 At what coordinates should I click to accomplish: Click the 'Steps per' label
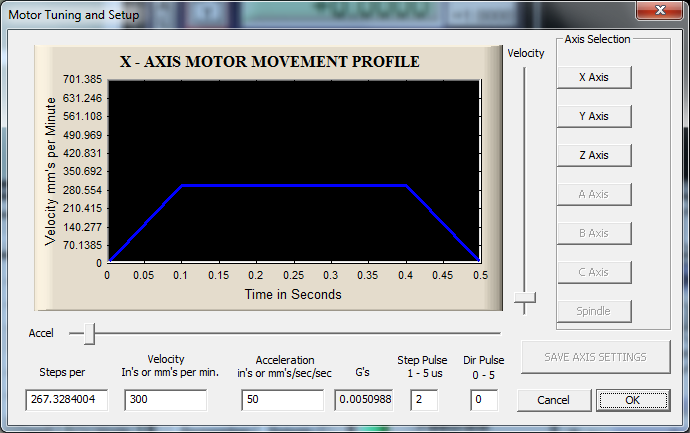coord(62,372)
